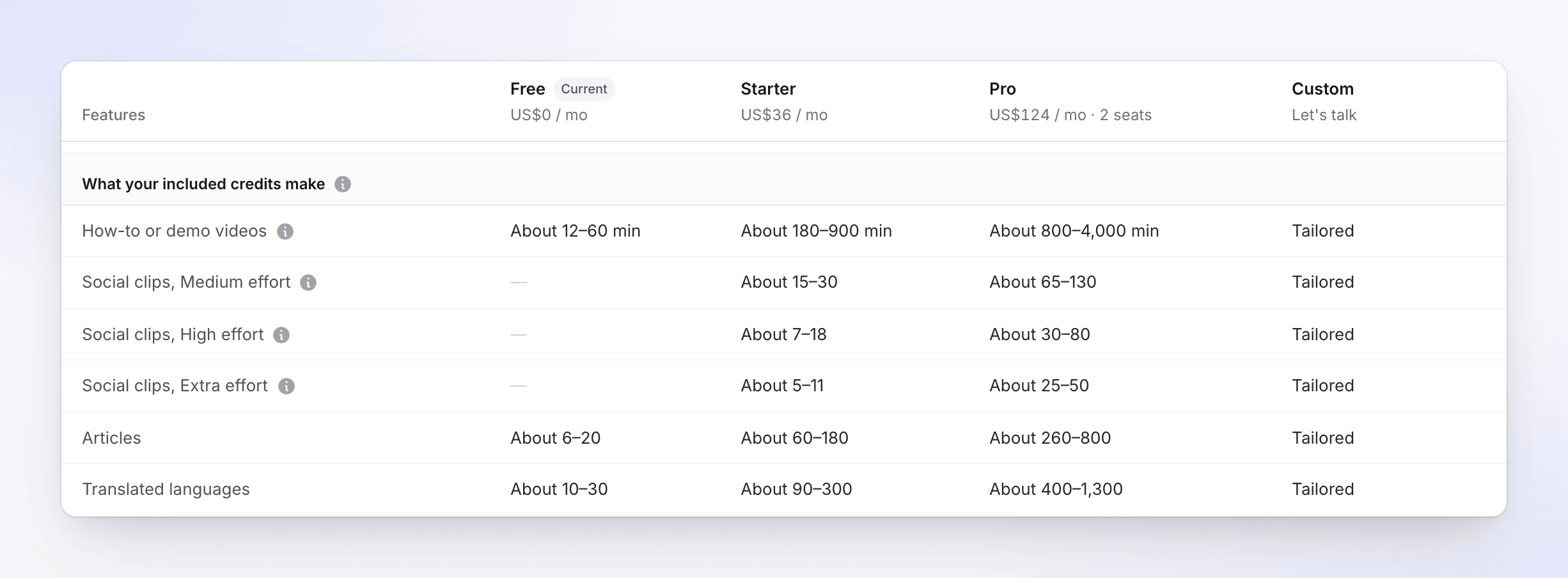
Task: Click 'Tailored' in the Translated languages row
Action: [1322, 489]
